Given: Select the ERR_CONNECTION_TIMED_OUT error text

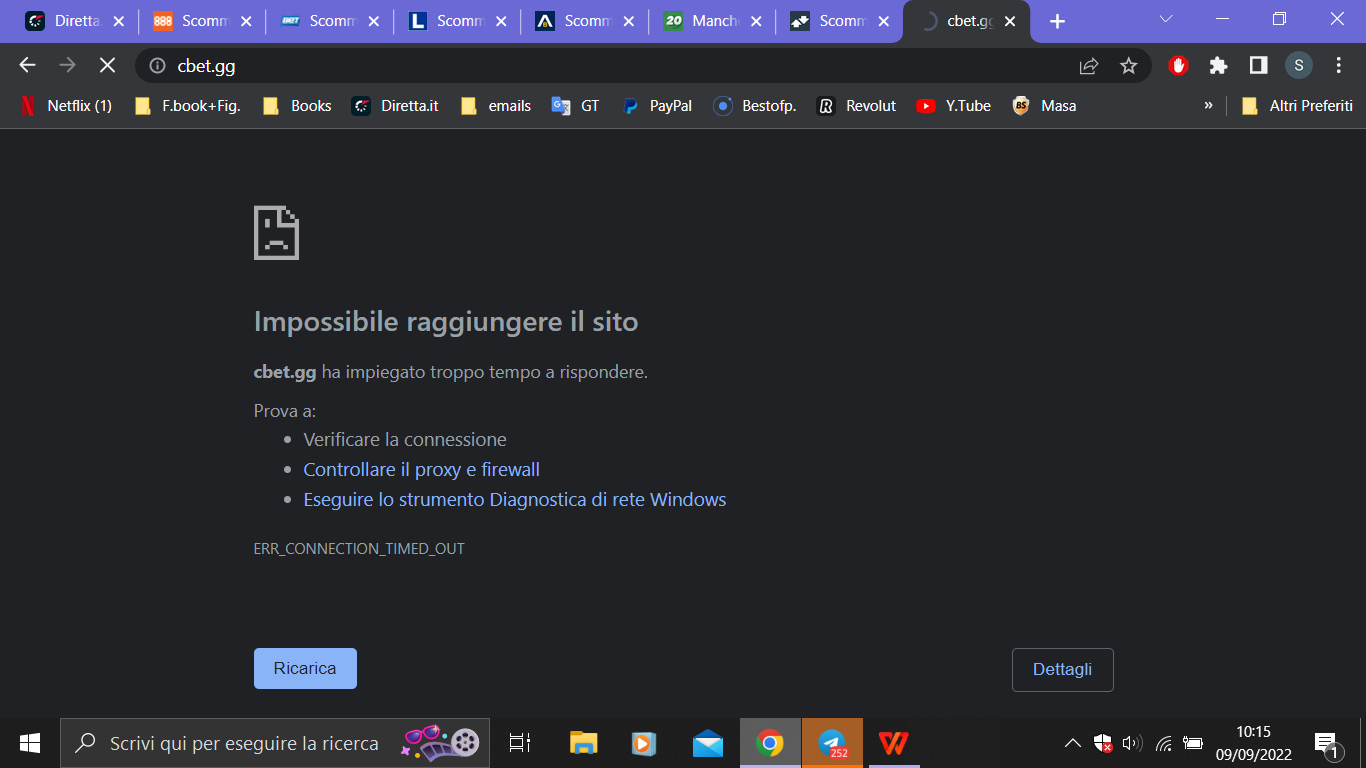Looking at the screenshot, I should pyautogui.click(x=359, y=549).
